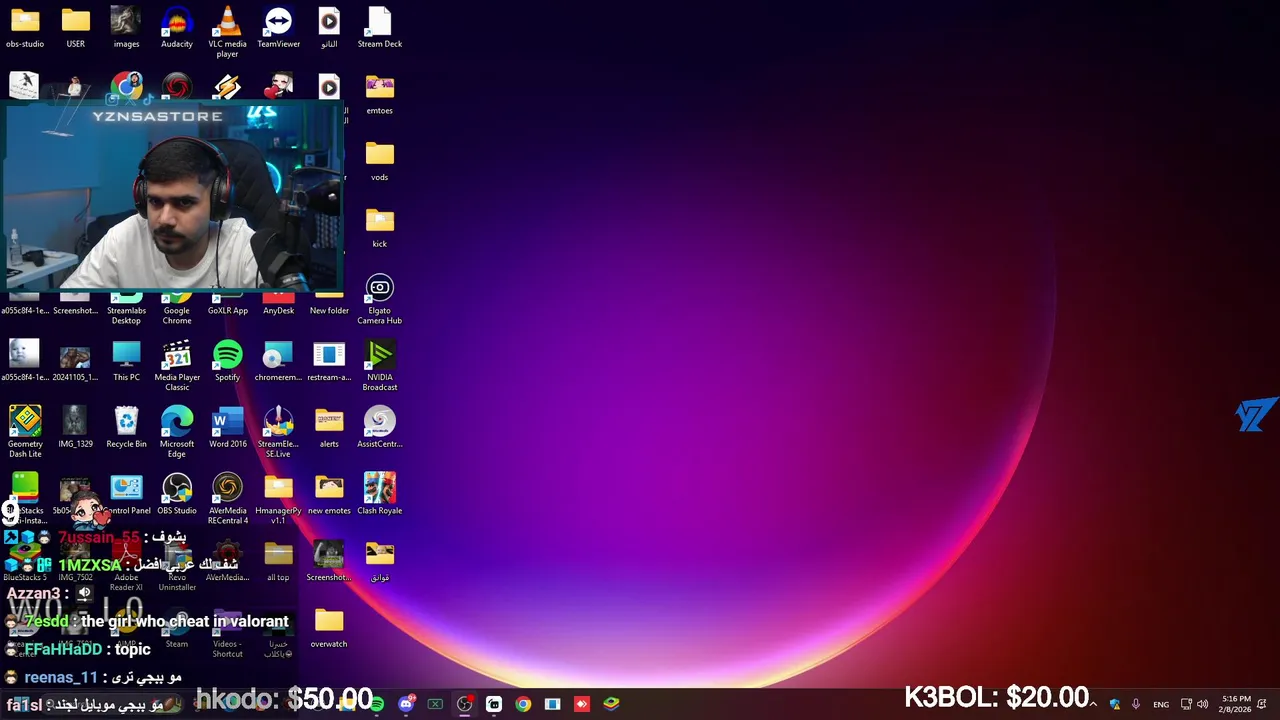Open Spotify in the taskbar

click(x=377, y=704)
